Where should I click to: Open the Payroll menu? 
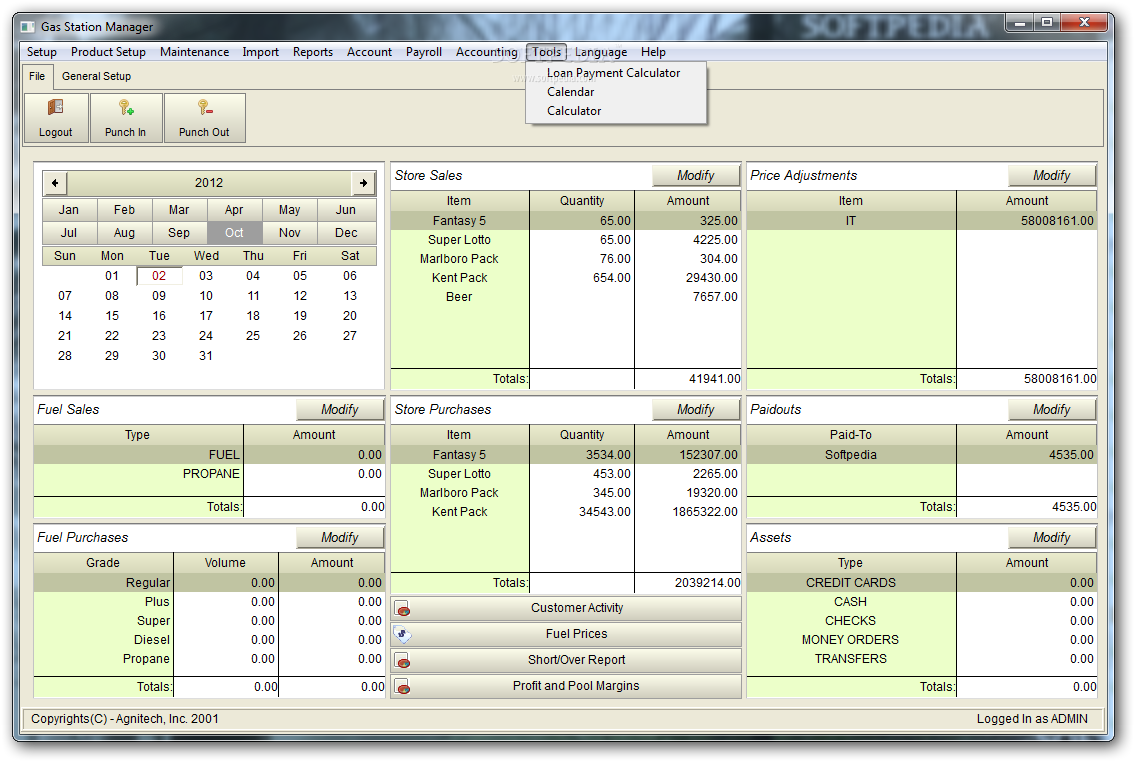pyautogui.click(x=423, y=52)
